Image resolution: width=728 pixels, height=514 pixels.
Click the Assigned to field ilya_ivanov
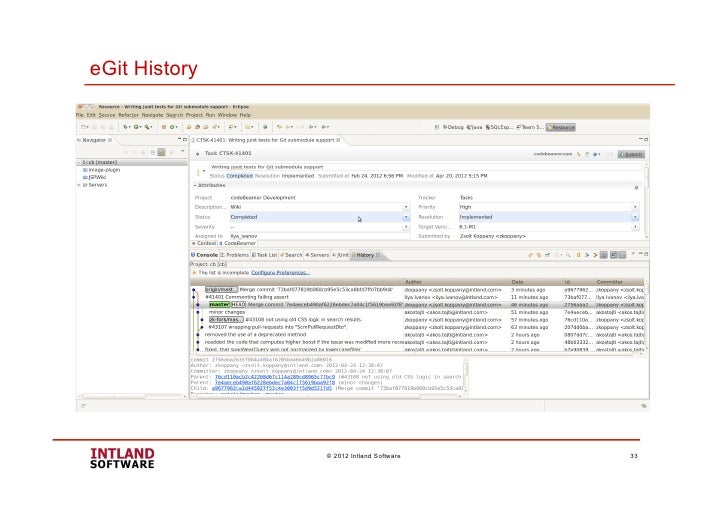coord(319,236)
